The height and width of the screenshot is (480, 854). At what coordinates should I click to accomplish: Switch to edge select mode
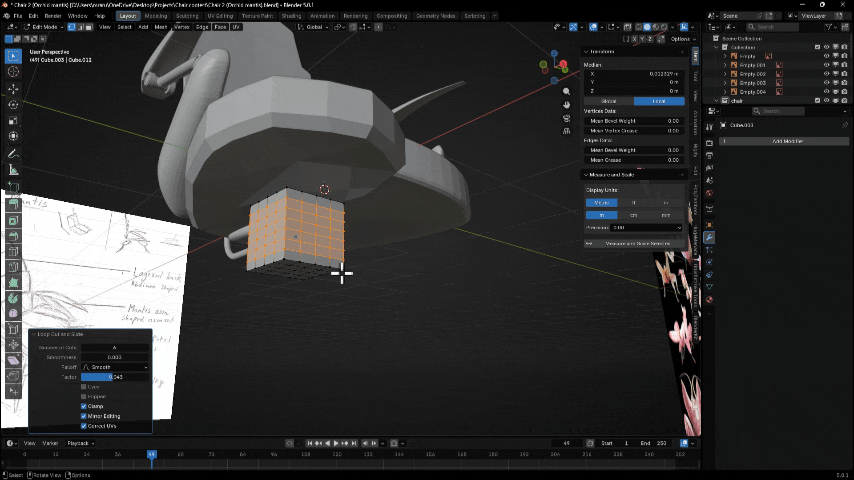(80, 27)
